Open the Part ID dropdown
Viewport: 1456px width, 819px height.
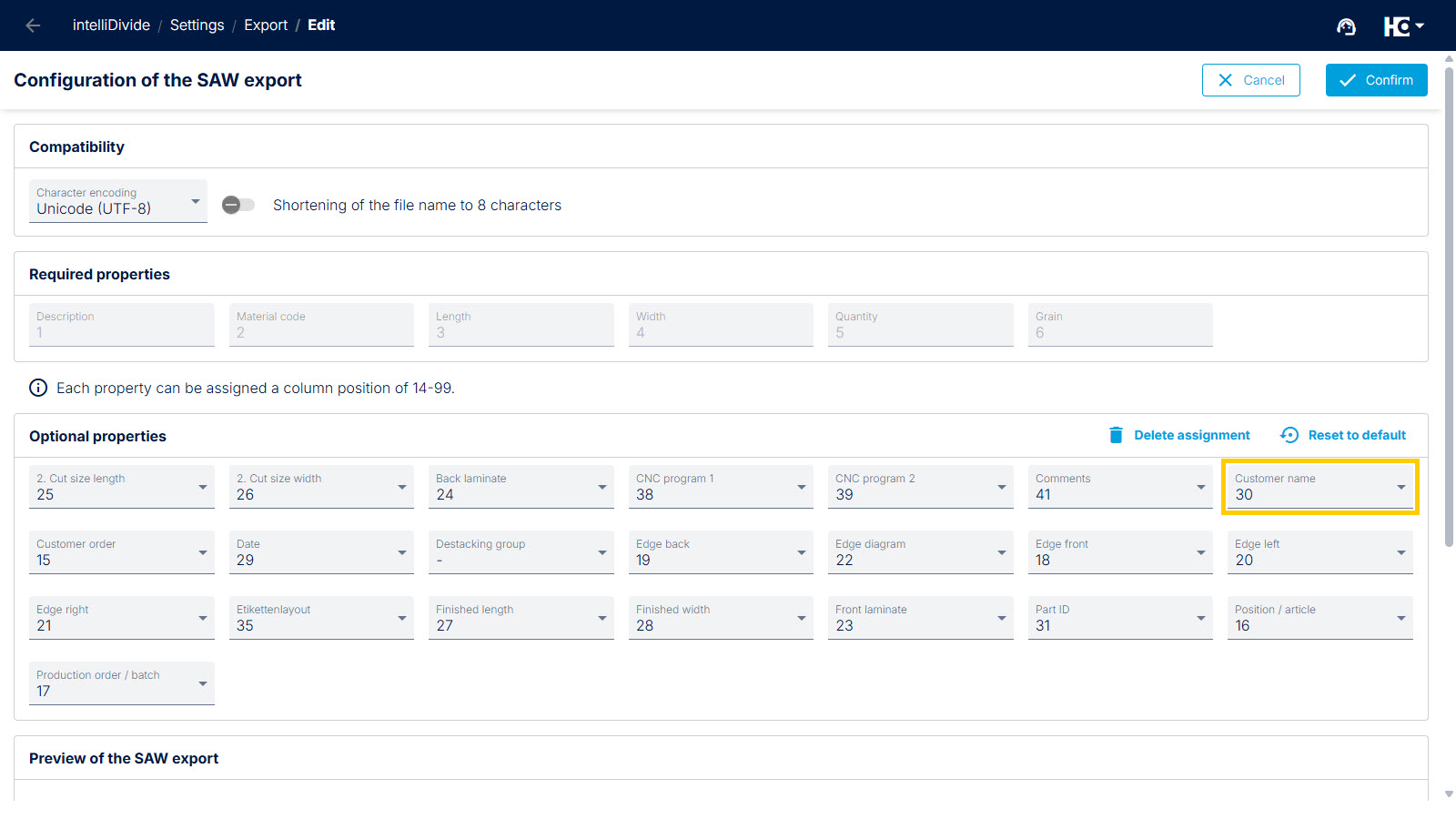(1120, 618)
